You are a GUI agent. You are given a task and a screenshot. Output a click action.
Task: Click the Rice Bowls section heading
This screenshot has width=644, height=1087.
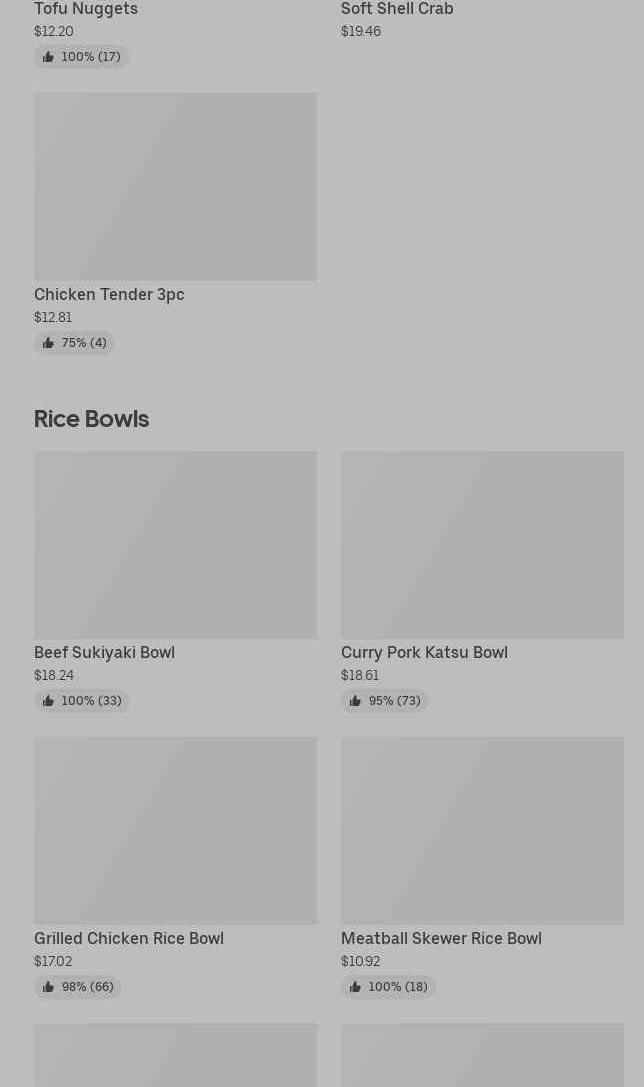click(x=91, y=419)
